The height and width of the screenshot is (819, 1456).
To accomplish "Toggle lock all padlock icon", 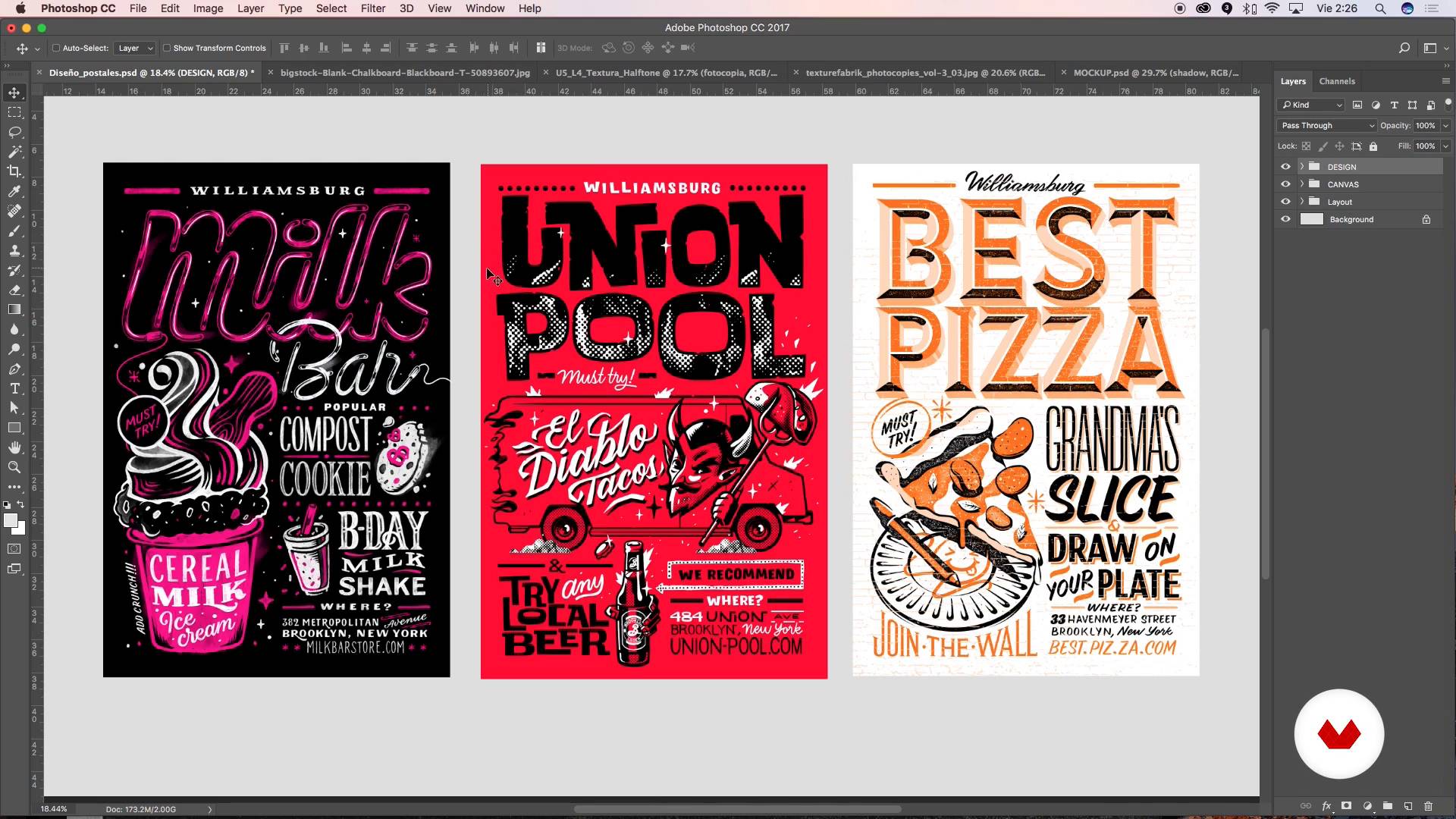I will [1373, 146].
